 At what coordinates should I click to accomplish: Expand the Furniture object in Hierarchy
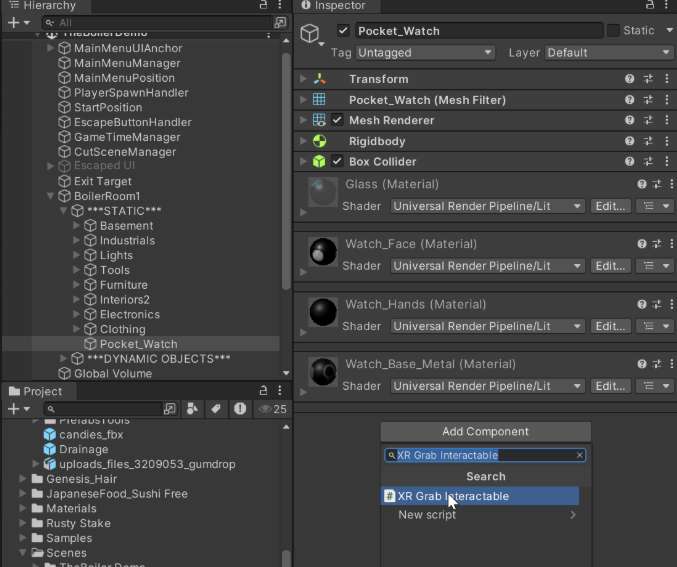78,285
